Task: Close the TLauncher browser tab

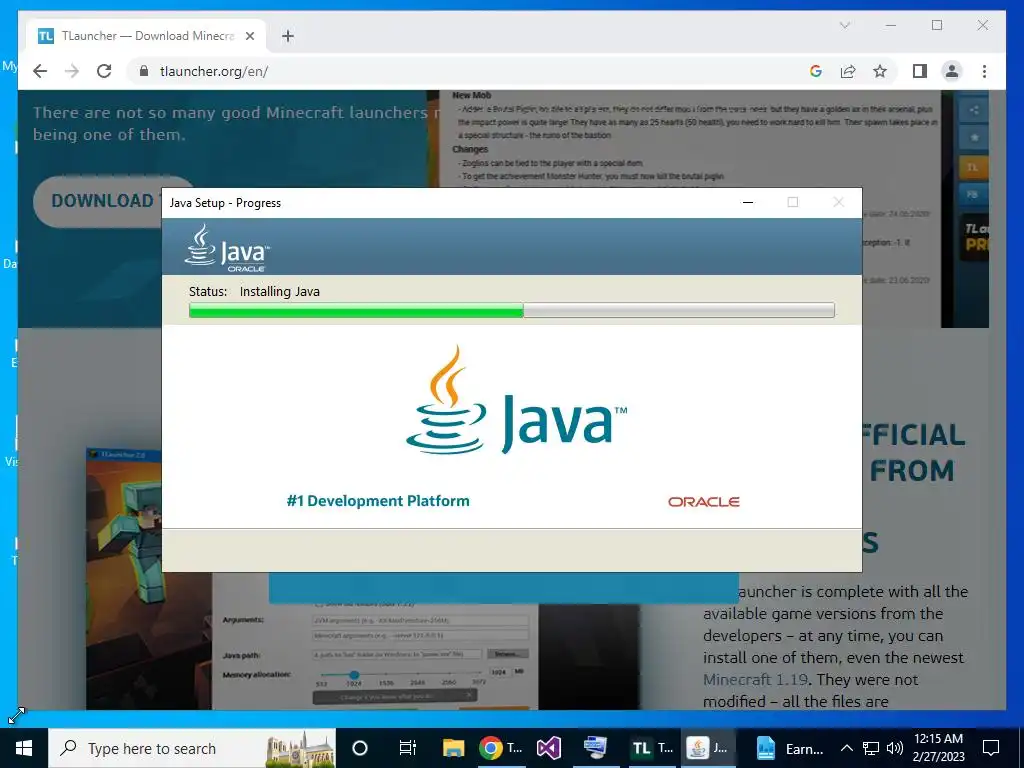Action: (249, 36)
